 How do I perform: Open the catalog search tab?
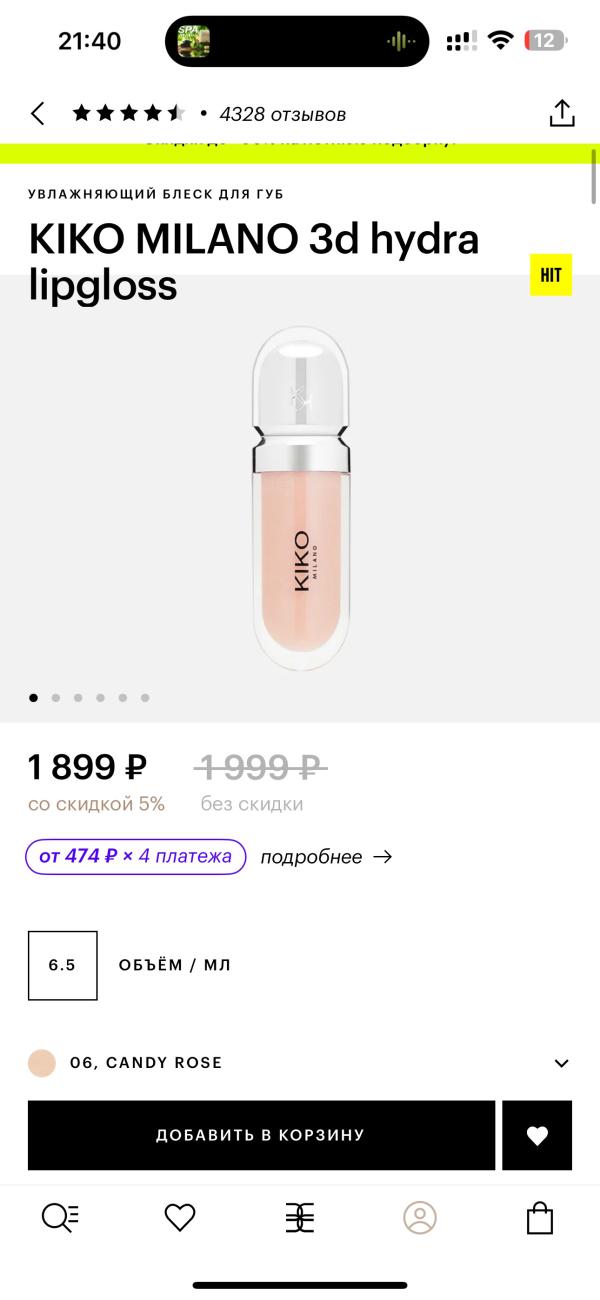pyautogui.click(x=60, y=1217)
